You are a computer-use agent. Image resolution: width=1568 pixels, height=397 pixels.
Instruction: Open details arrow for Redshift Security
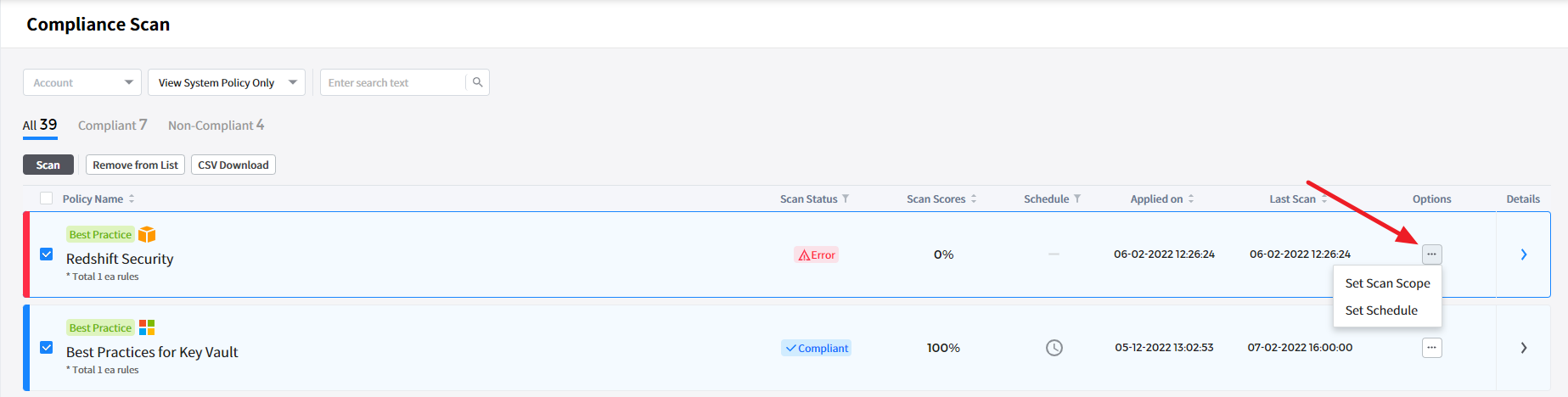1523,254
